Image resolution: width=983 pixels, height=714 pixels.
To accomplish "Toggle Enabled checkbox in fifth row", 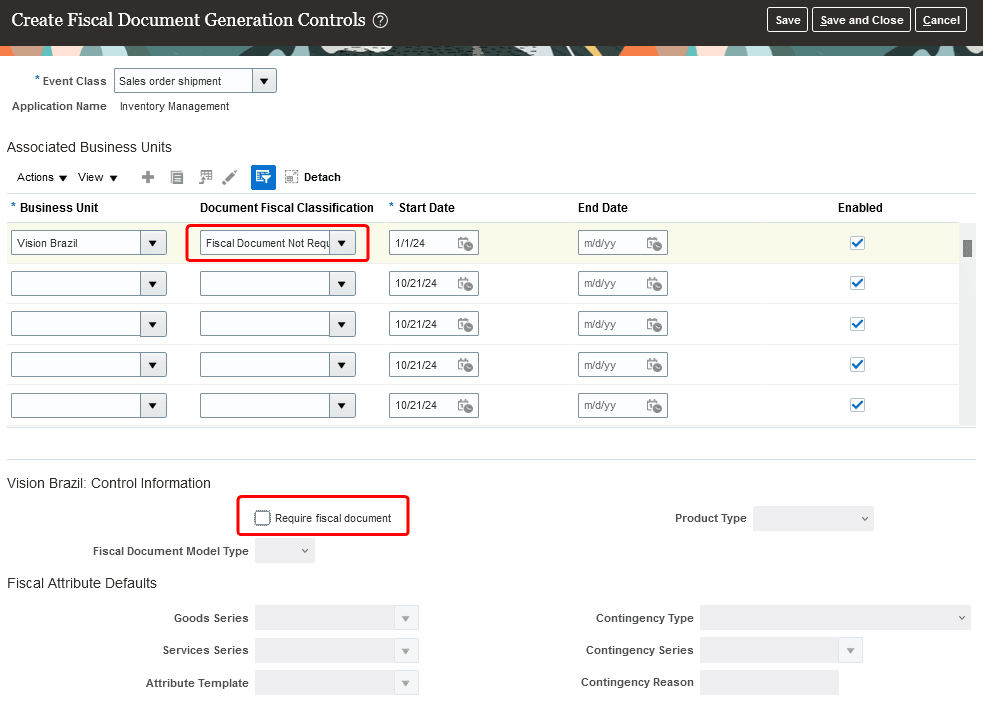I will (857, 405).
